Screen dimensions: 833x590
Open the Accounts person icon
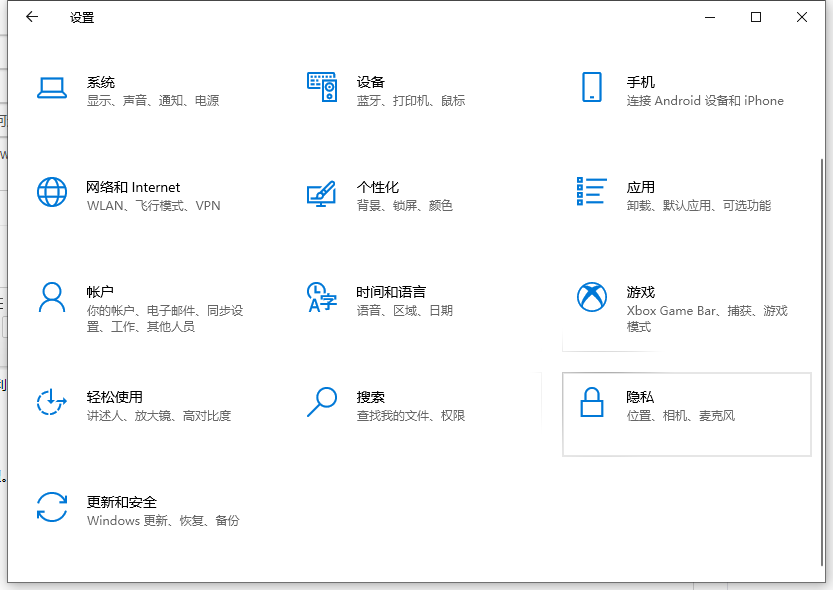point(51,297)
